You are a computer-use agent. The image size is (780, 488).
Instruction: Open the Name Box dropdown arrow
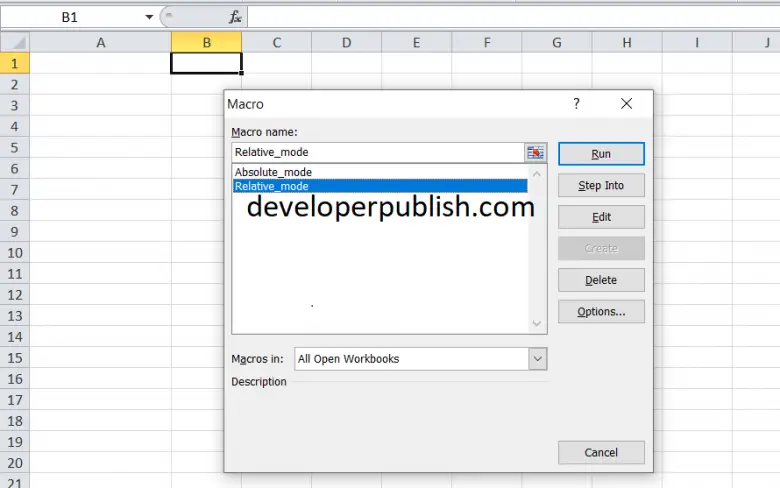click(x=149, y=17)
